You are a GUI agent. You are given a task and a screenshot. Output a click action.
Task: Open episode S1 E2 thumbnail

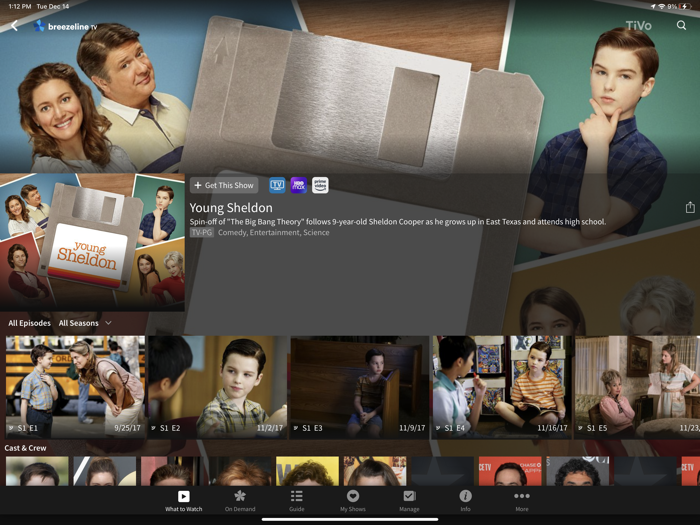pyautogui.click(x=217, y=387)
